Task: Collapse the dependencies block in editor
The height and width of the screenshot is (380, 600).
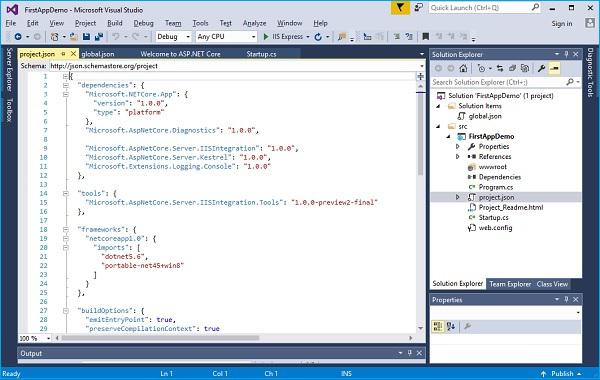Action: 66,85
